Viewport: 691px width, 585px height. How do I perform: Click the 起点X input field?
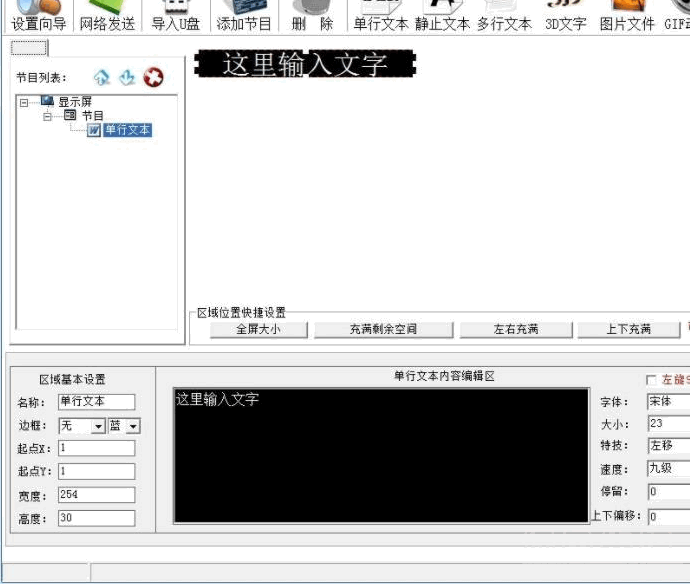(97, 448)
